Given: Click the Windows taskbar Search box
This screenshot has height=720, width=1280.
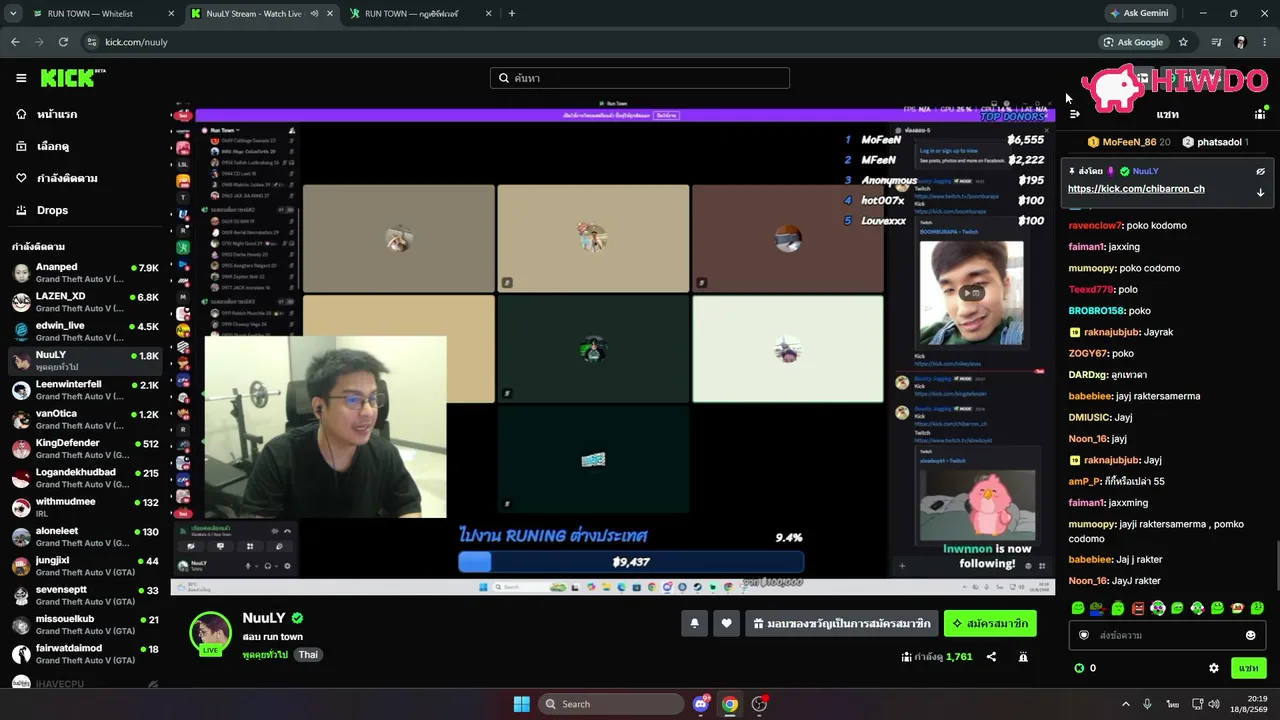Looking at the screenshot, I should 611,704.
